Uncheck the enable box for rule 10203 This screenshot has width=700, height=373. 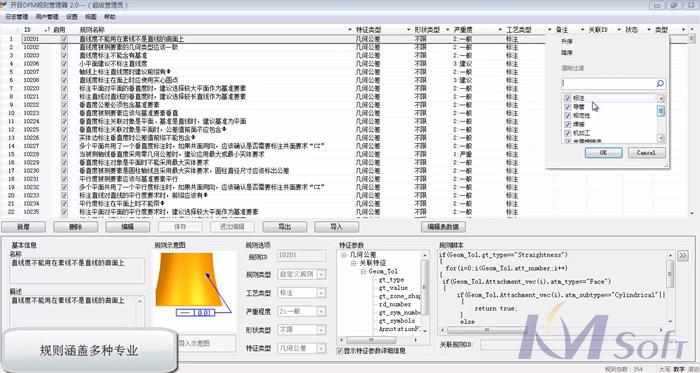[x=64, y=55]
